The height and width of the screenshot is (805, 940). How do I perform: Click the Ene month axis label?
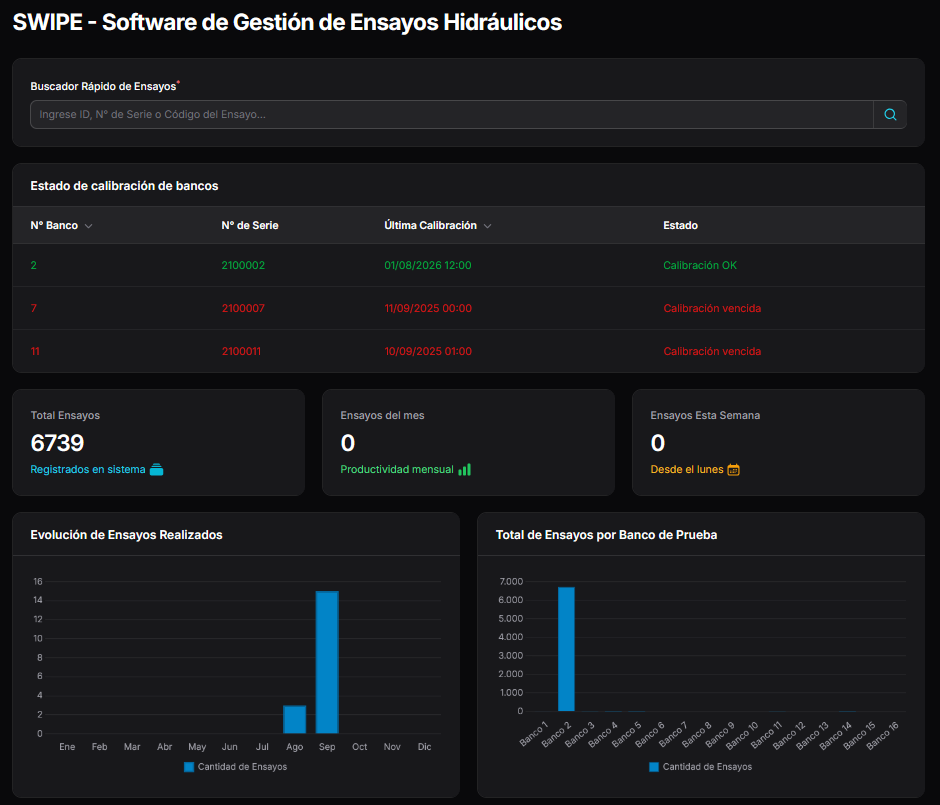67,747
